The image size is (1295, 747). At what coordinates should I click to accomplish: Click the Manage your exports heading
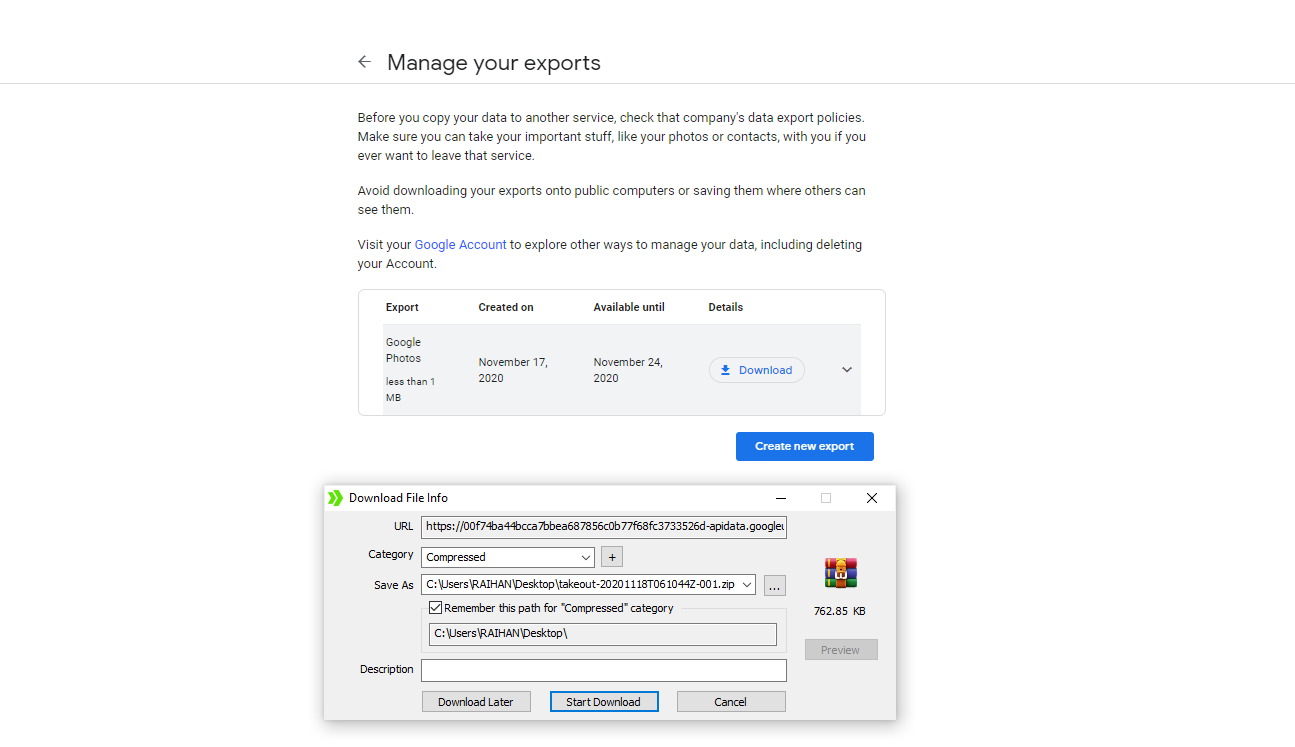494,63
